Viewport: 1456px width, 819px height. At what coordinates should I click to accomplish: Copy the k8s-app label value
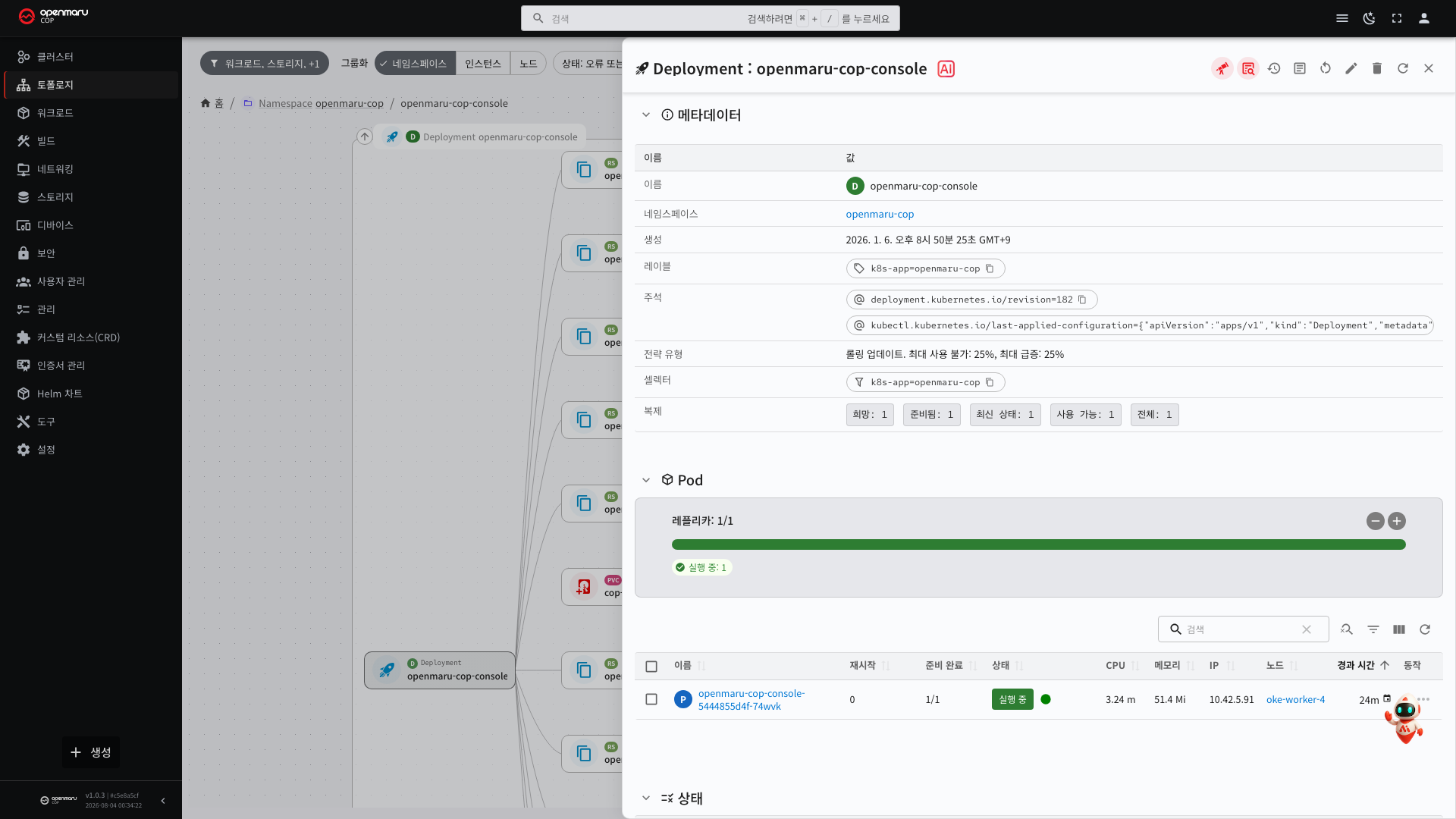tap(990, 268)
